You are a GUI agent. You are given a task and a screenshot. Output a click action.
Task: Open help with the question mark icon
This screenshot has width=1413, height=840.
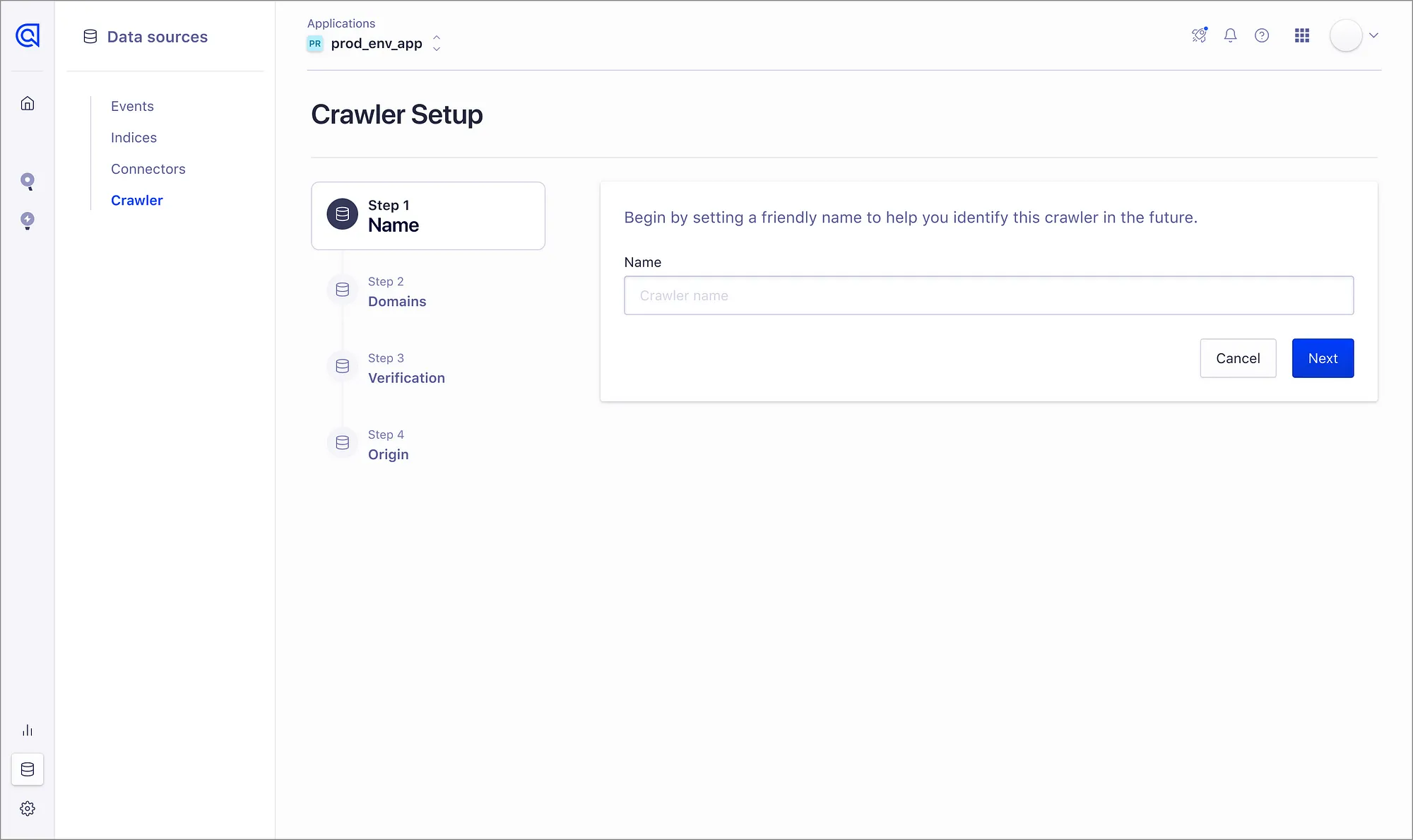pyautogui.click(x=1262, y=35)
